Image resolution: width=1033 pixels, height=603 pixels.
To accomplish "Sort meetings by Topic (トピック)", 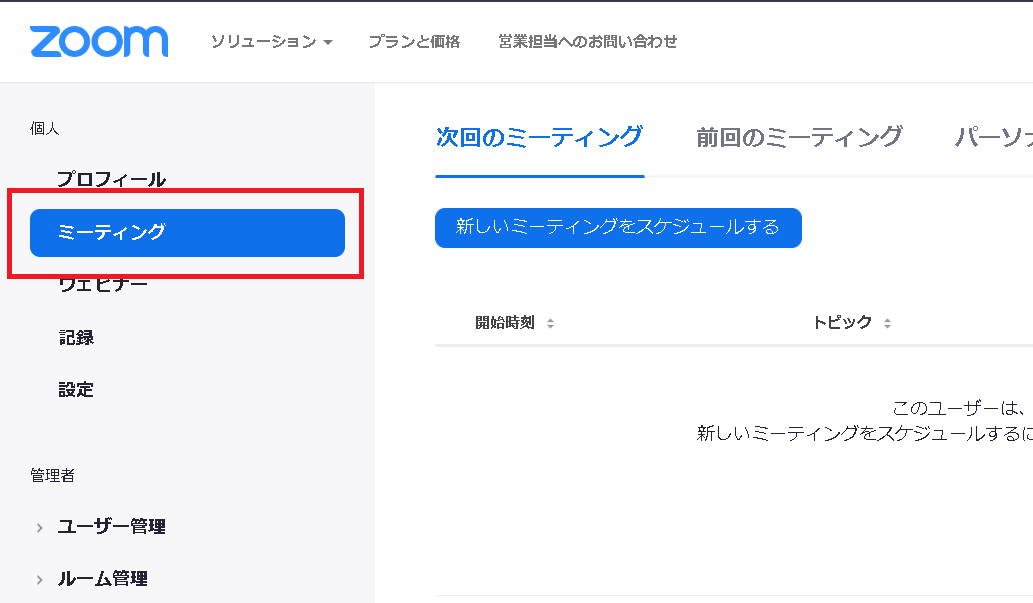I will [x=842, y=322].
